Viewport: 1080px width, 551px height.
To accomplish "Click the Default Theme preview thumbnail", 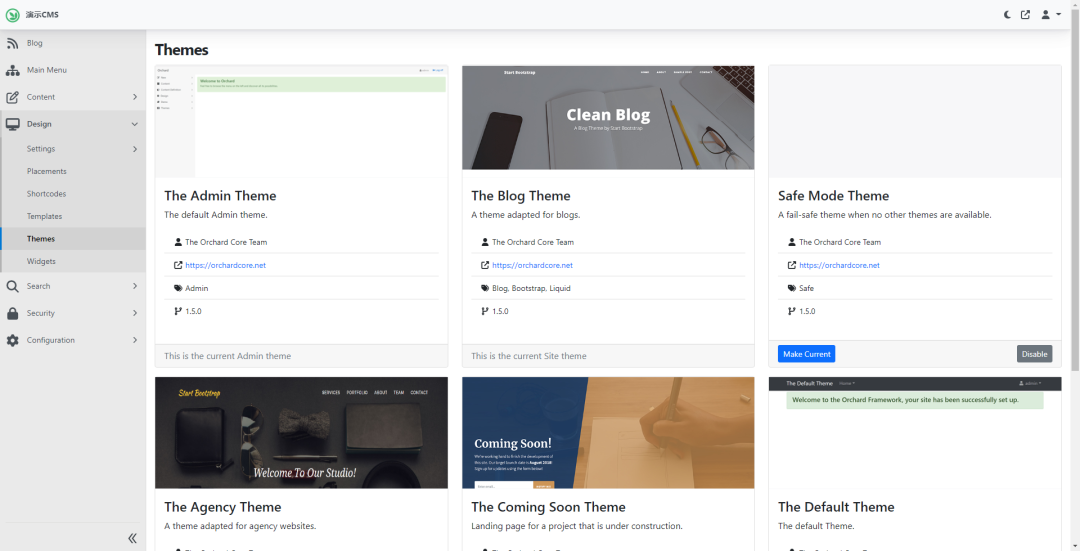I will coord(915,433).
